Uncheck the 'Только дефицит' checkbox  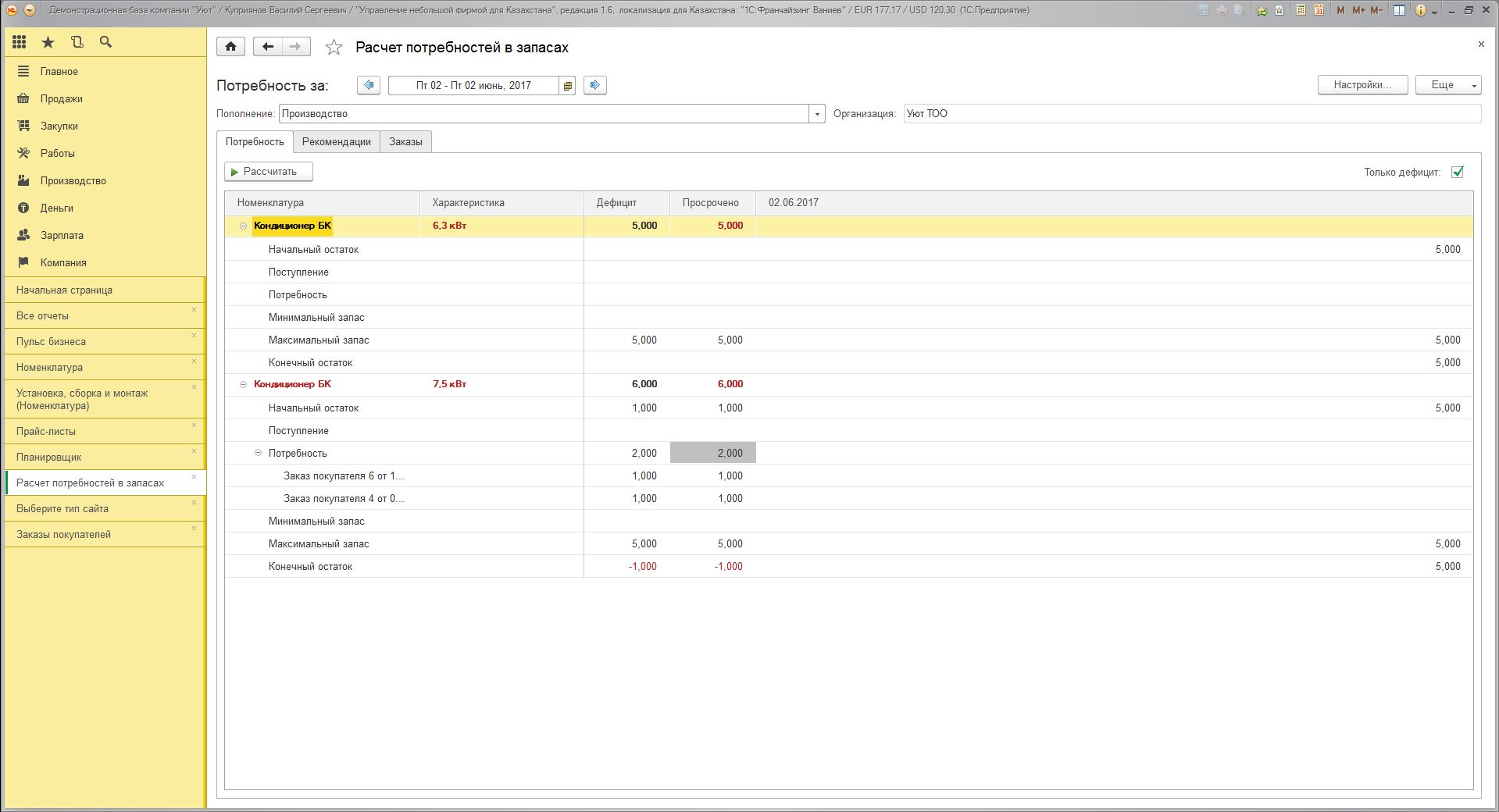1457,172
